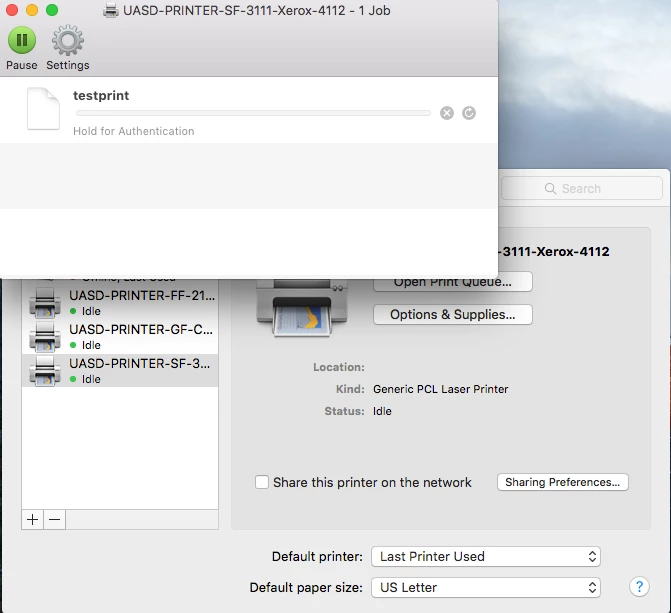Click the testprint document page icon
This screenshot has height=613, width=671.
pos(43,109)
